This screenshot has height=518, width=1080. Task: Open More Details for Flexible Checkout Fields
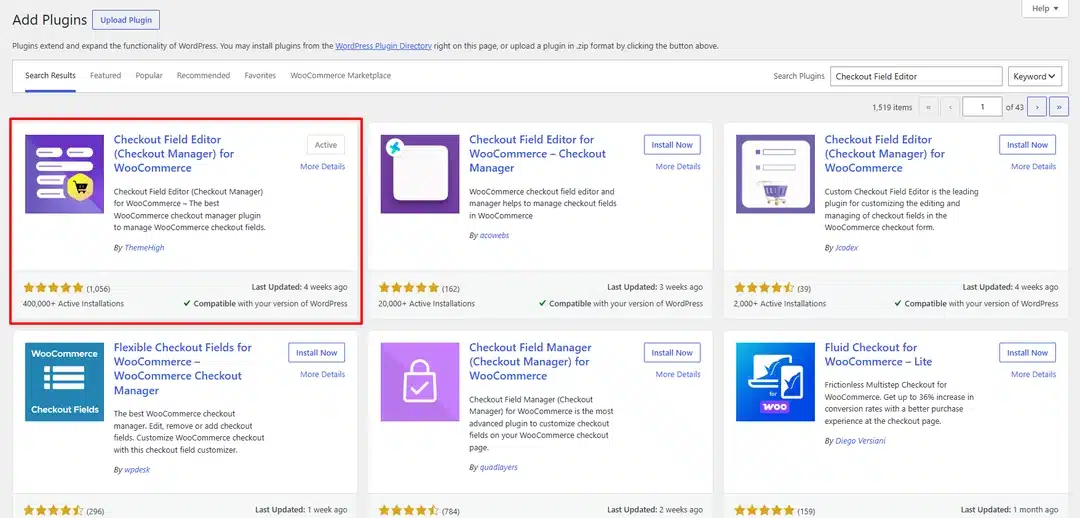coord(322,375)
